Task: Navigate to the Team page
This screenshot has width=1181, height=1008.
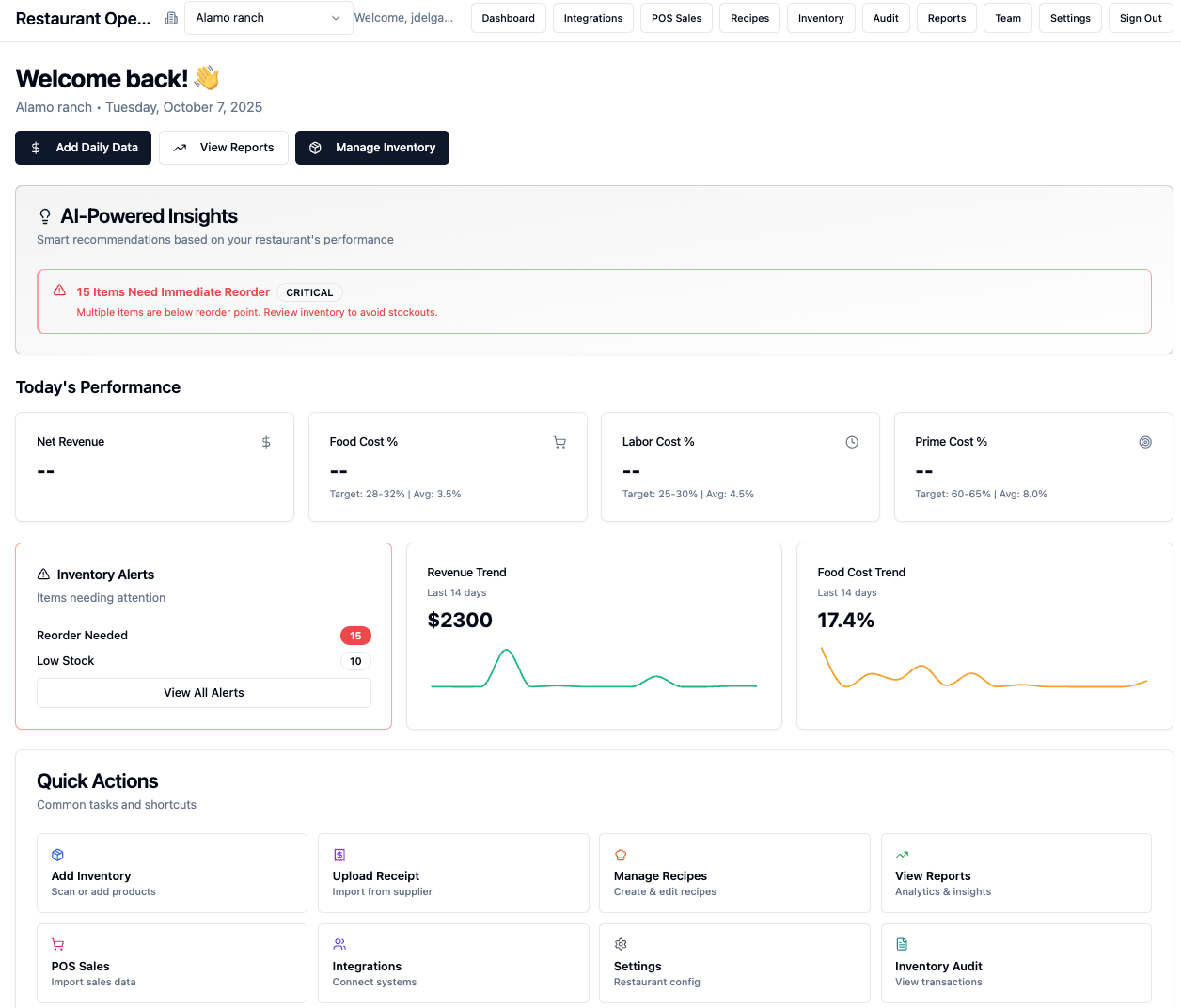Action: (x=1007, y=18)
